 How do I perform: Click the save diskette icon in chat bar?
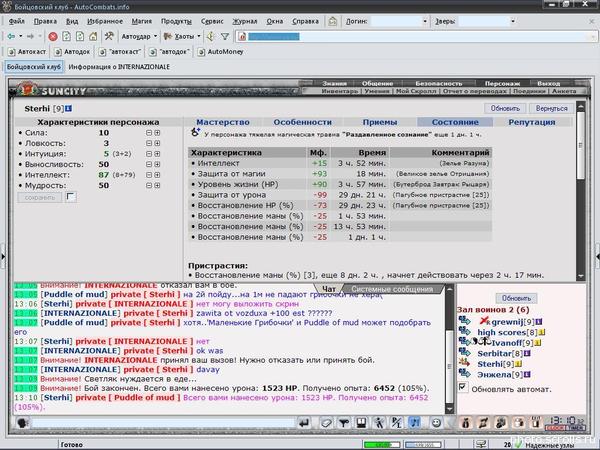click(x=361, y=423)
